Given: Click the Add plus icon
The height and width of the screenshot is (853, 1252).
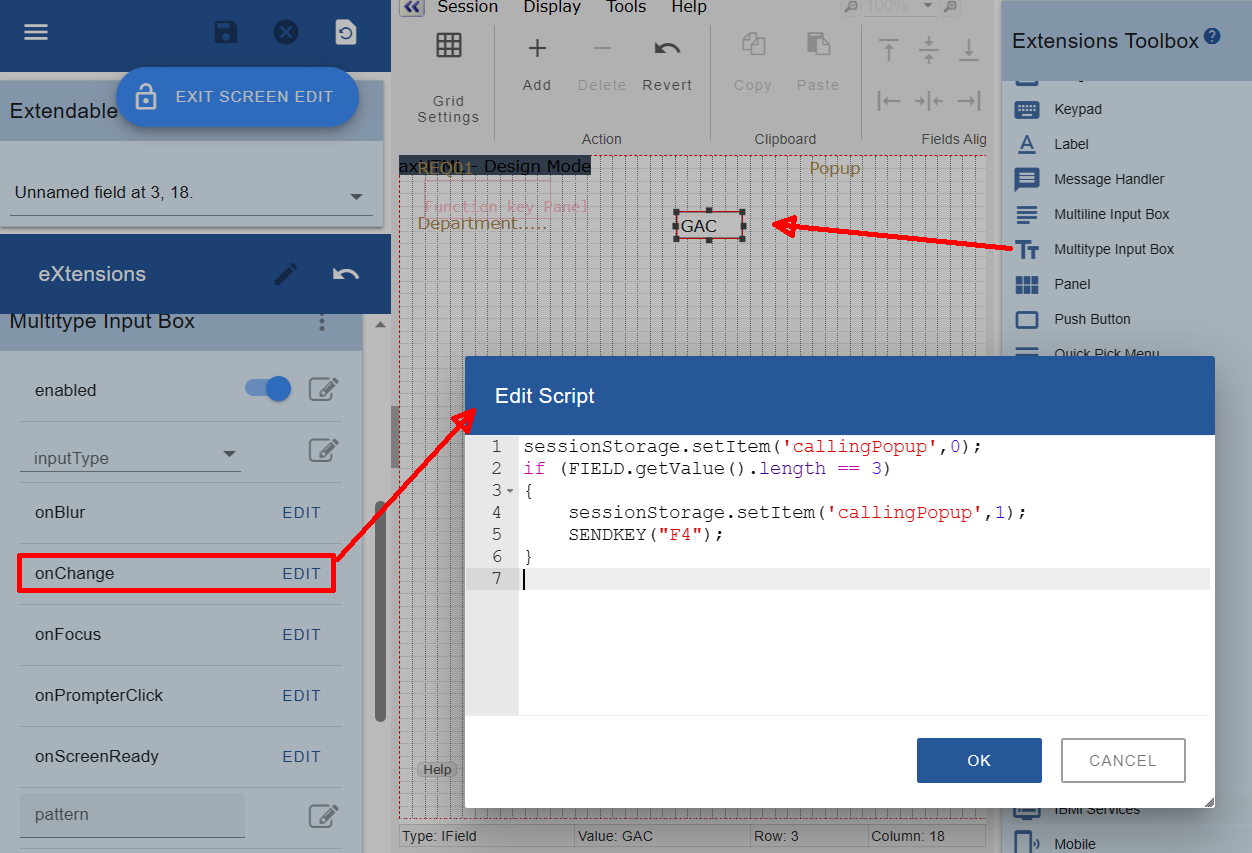Looking at the screenshot, I should tap(537, 49).
